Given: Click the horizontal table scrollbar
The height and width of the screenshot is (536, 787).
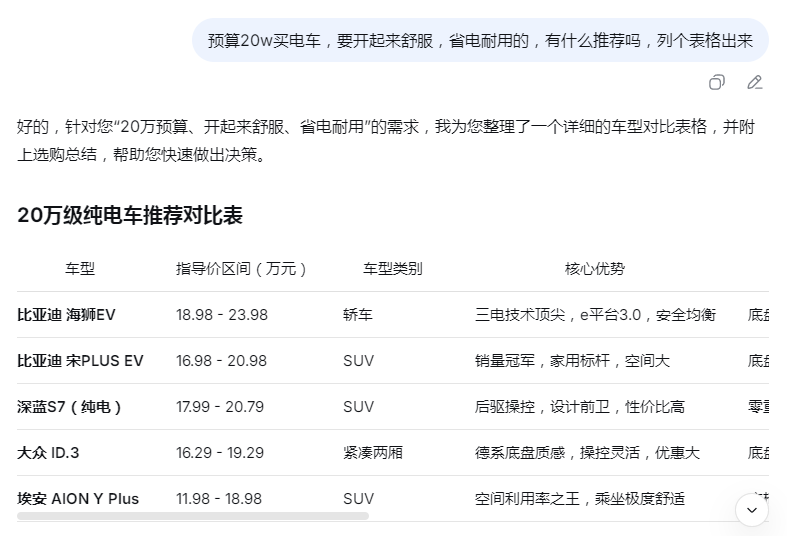Looking at the screenshot, I should tap(193, 516).
